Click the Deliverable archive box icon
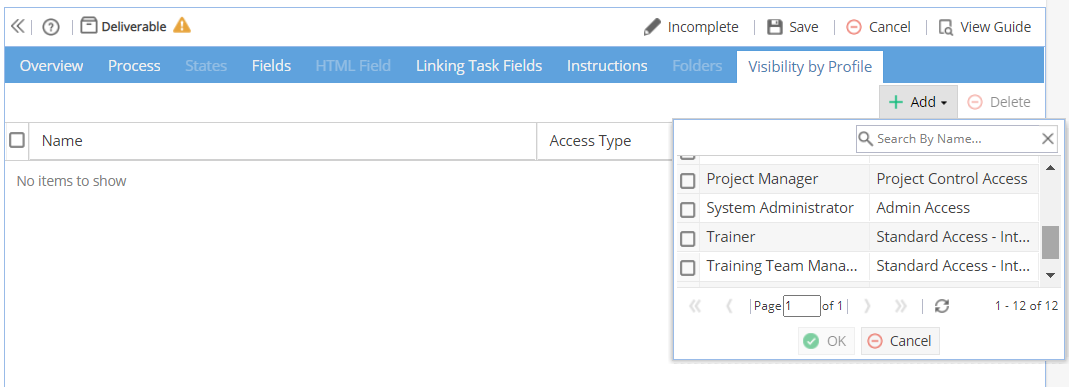The height and width of the screenshot is (387, 1069). click(89, 26)
